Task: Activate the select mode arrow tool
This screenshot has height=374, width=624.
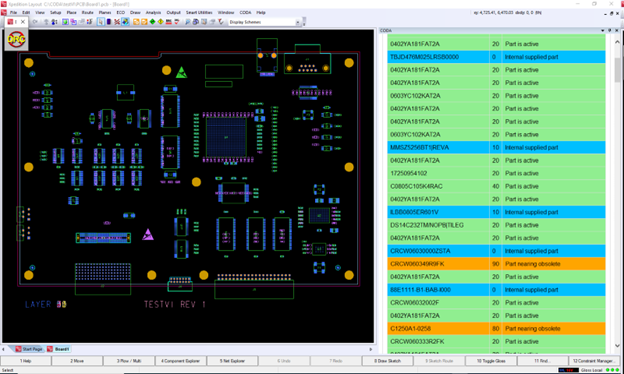Action: 101,22
